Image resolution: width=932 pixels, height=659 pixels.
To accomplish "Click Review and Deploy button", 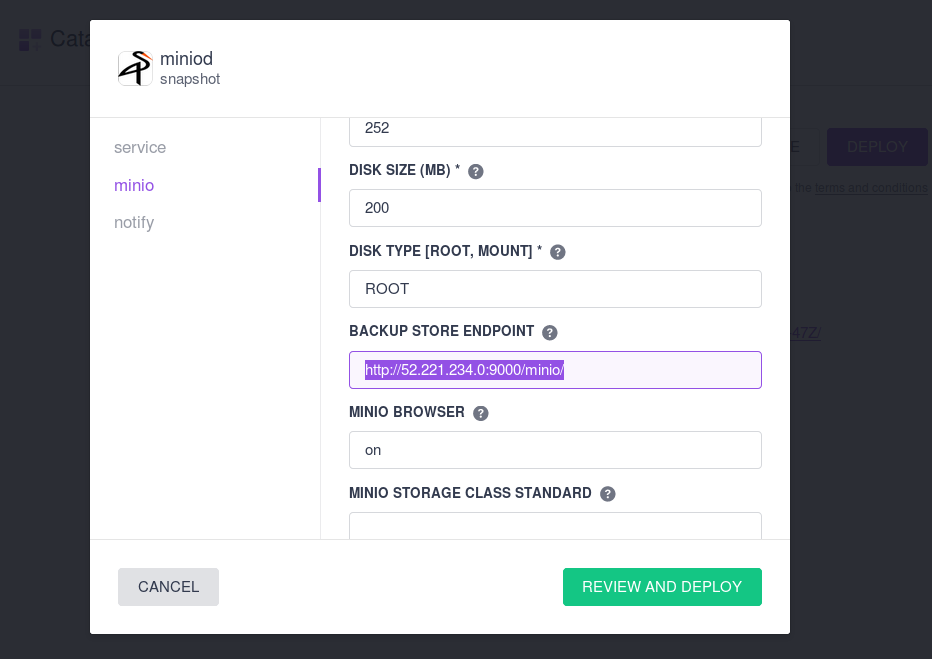I will (662, 587).
